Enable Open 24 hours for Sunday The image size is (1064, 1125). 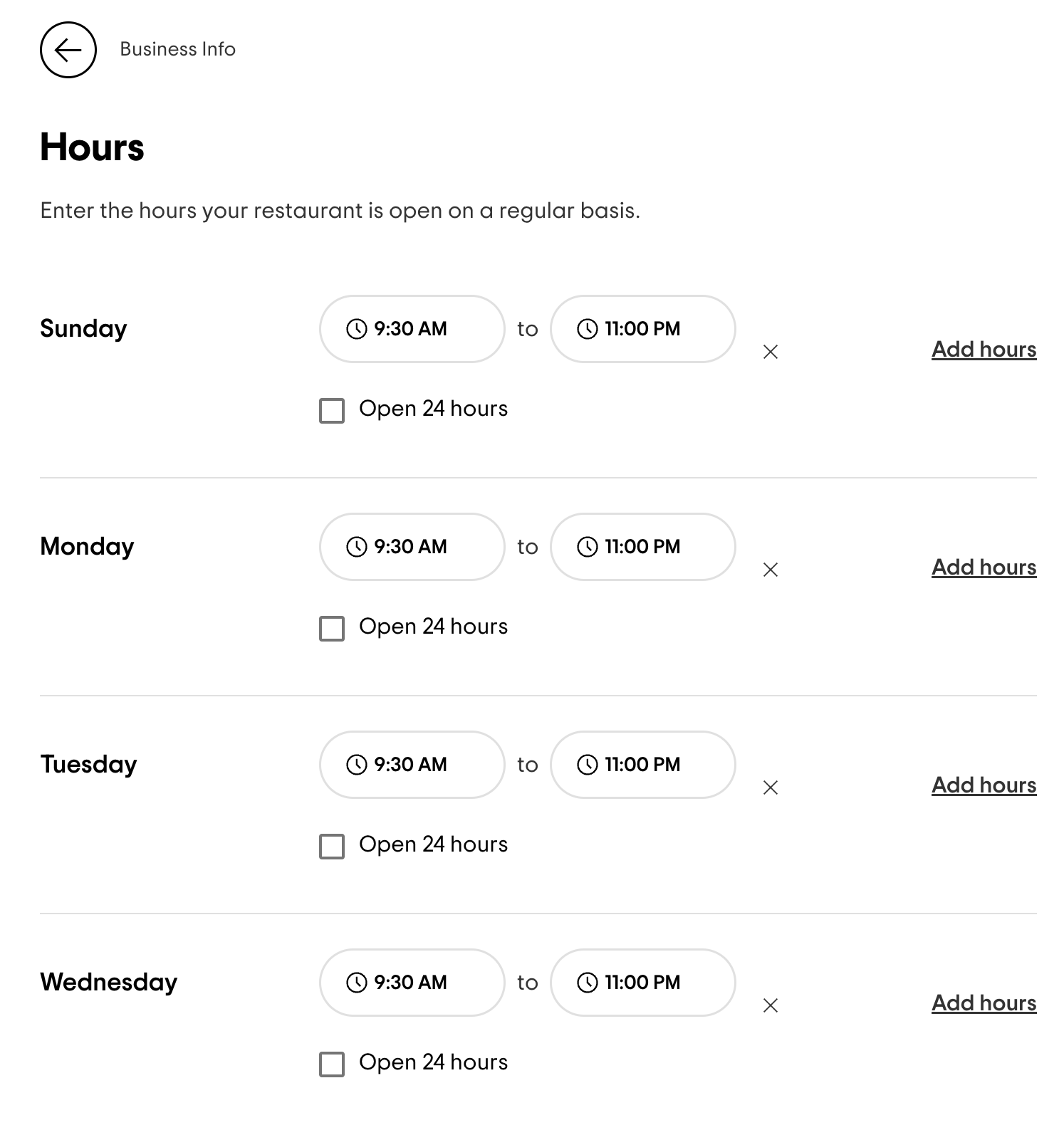tap(332, 411)
